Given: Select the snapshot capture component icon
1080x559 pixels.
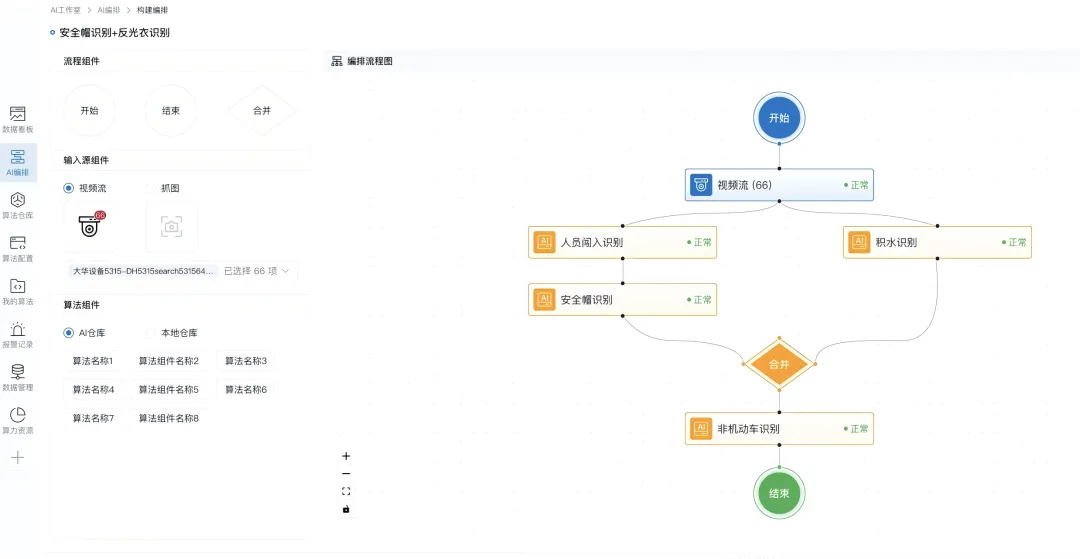Looking at the screenshot, I should tap(172, 226).
